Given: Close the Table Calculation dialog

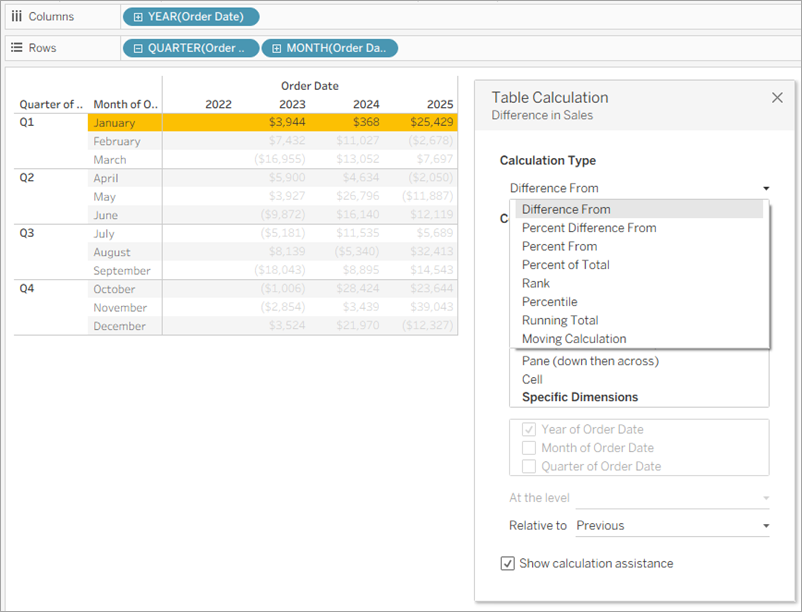Looking at the screenshot, I should point(777,97).
